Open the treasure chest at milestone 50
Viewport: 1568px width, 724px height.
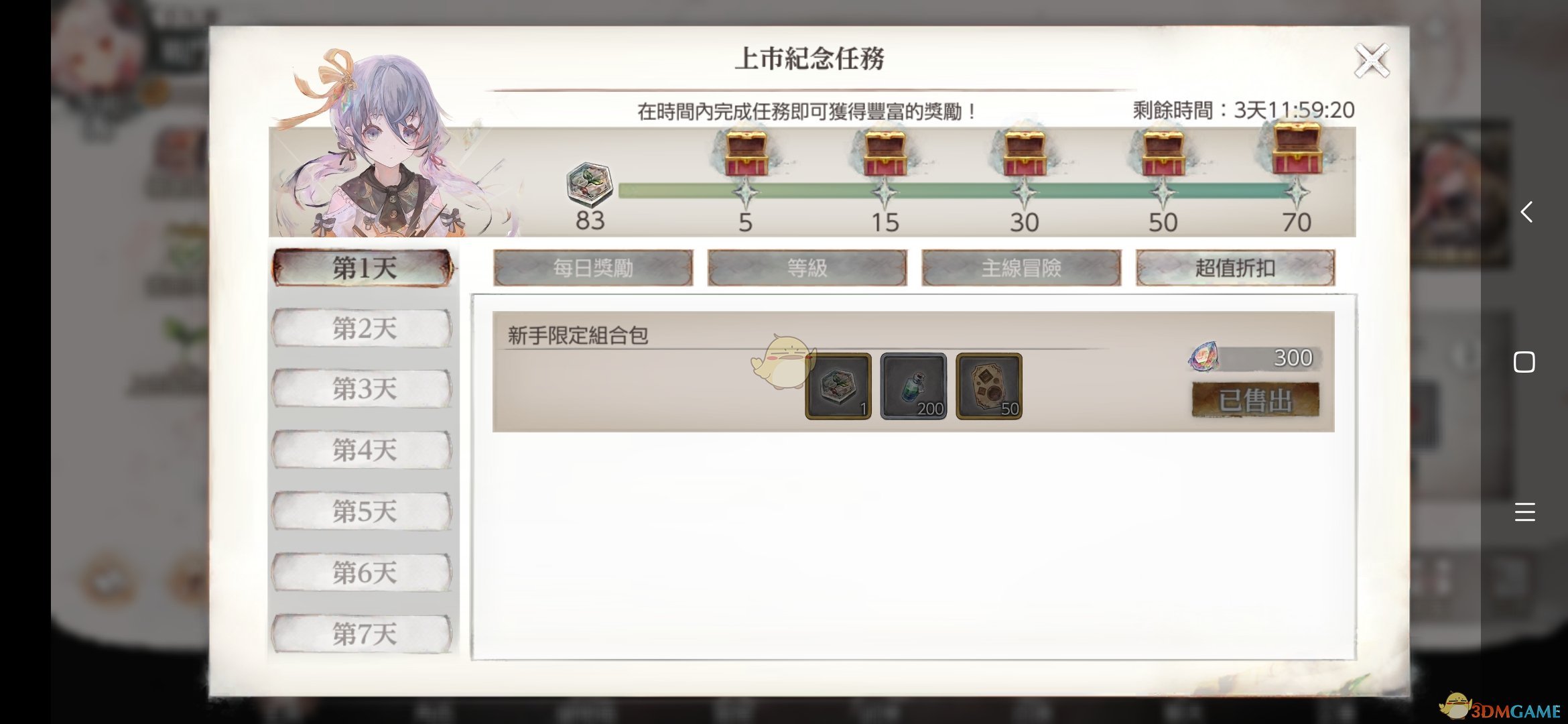click(1163, 154)
